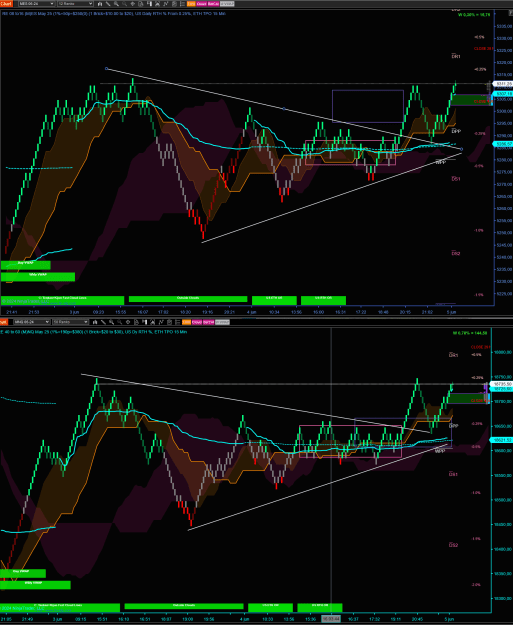
Task: Open drawing tools pencil in top chart toolbar
Action: click(x=108, y=4)
